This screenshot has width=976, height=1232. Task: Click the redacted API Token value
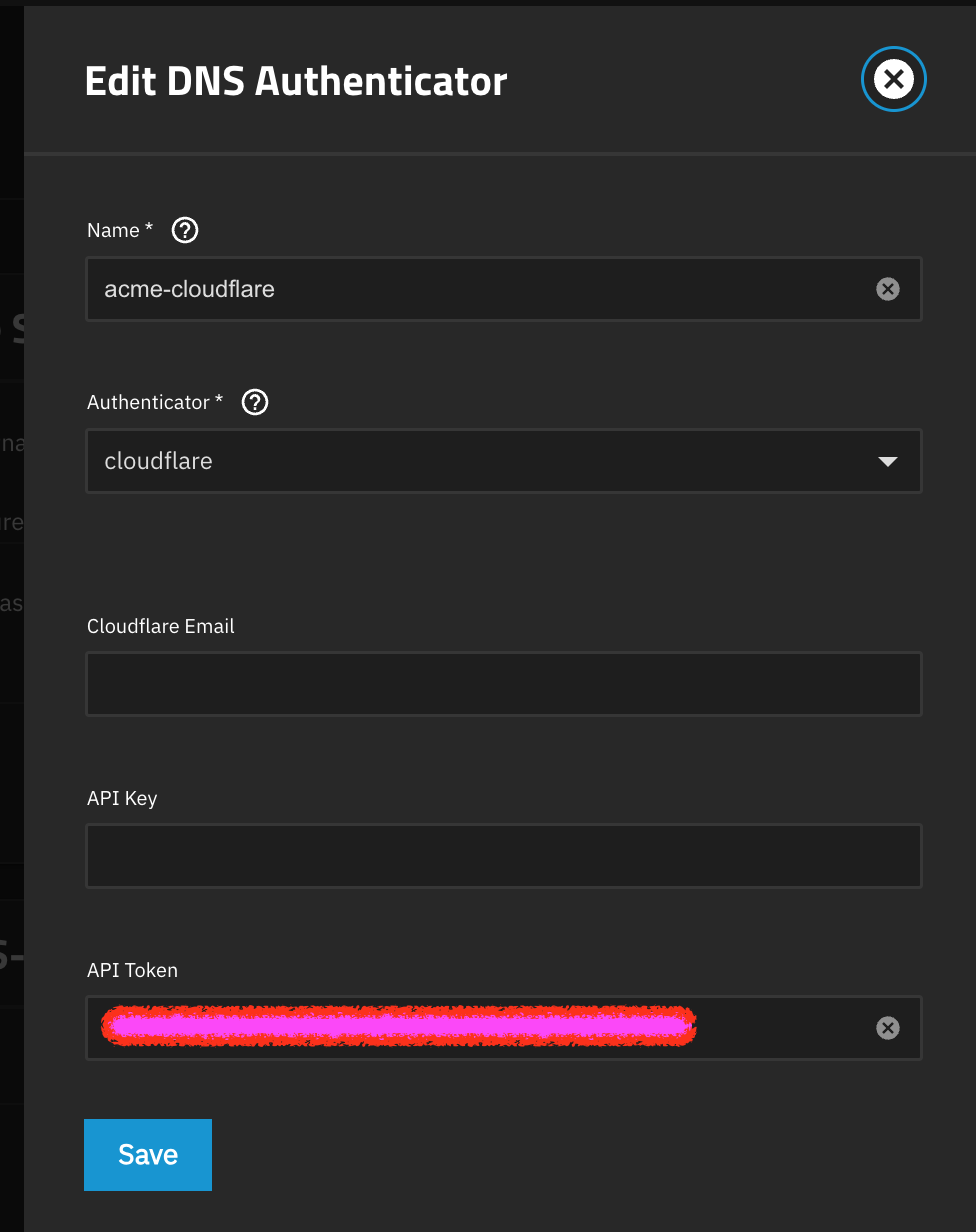[398, 1027]
